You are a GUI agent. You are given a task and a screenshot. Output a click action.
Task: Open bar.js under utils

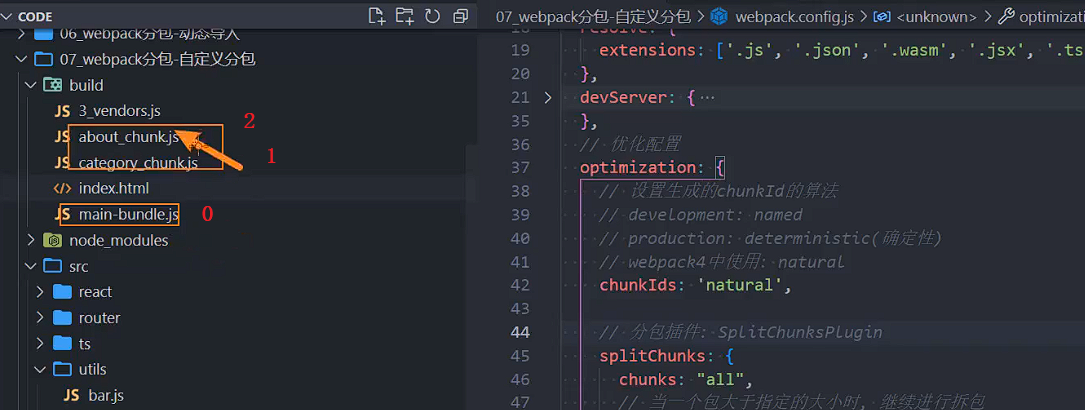click(105, 395)
